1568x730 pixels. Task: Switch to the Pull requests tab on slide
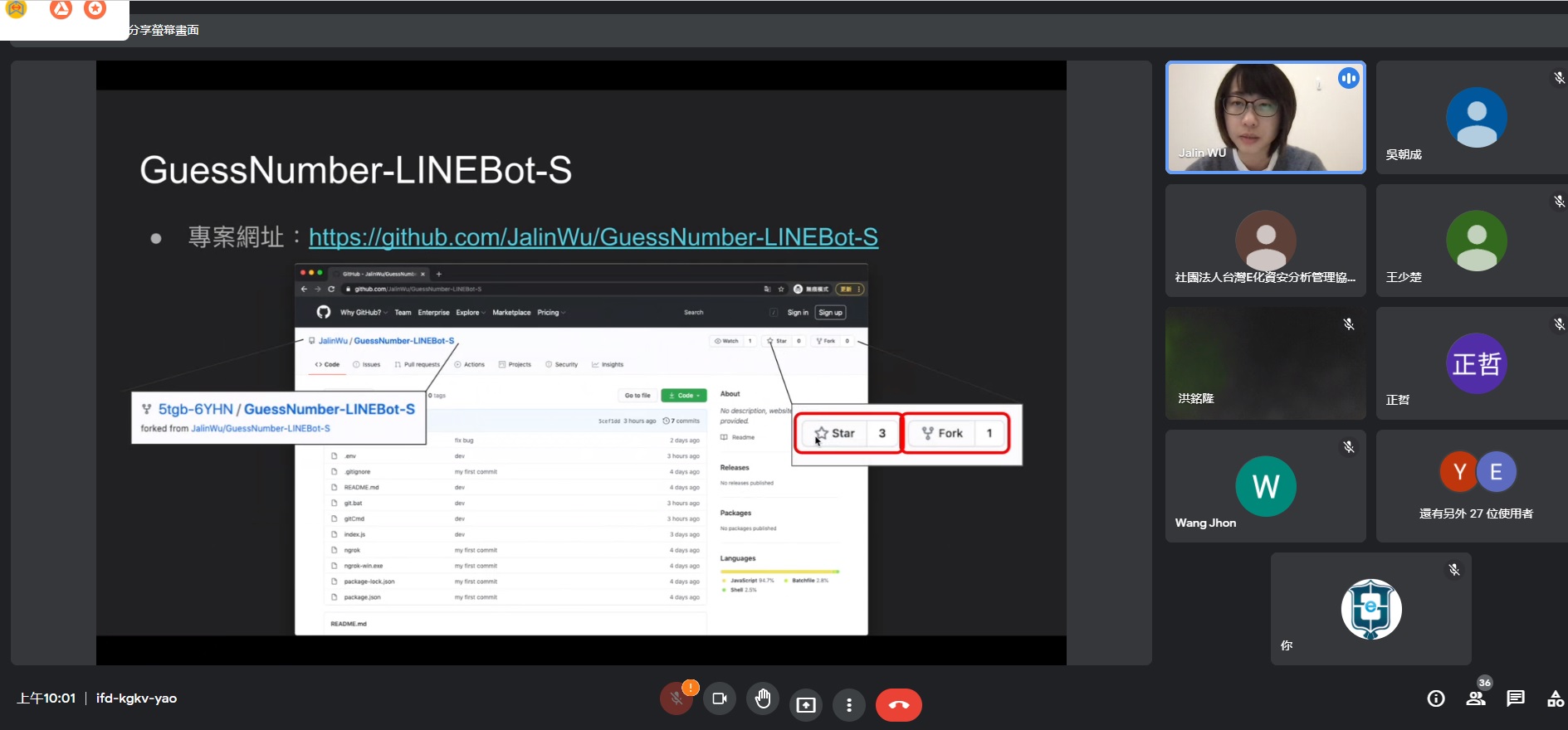(x=418, y=364)
